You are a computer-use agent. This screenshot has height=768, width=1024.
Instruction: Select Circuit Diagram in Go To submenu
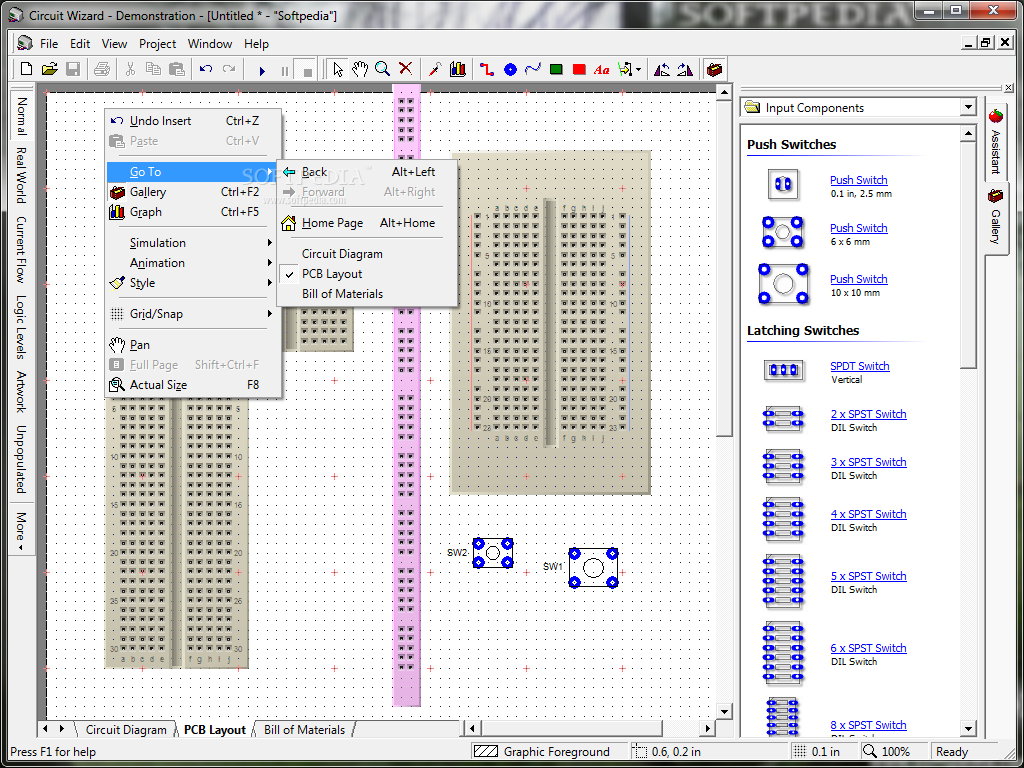(367, 254)
